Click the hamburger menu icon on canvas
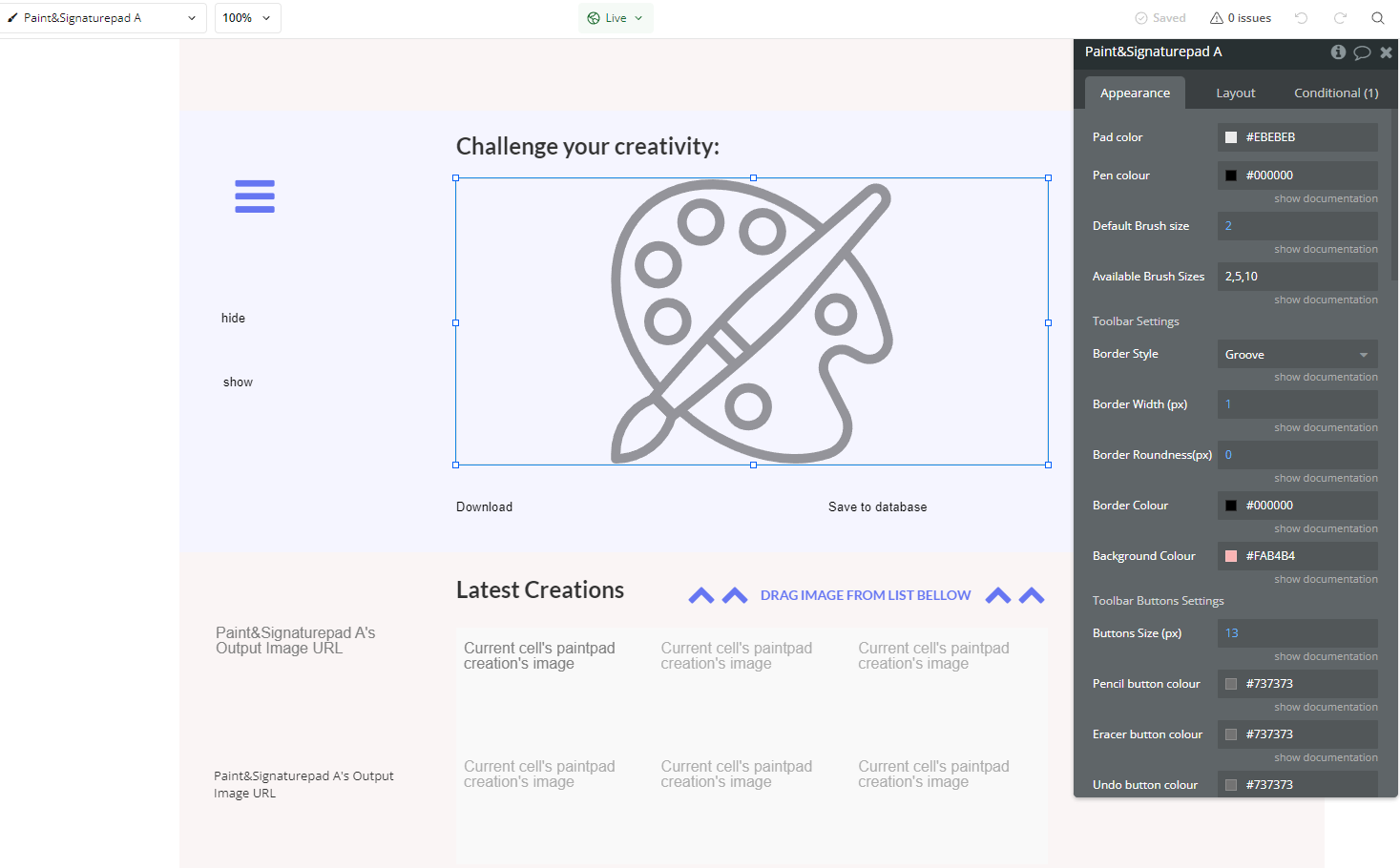Image resolution: width=1400 pixels, height=868 pixels. pyautogui.click(x=255, y=196)
